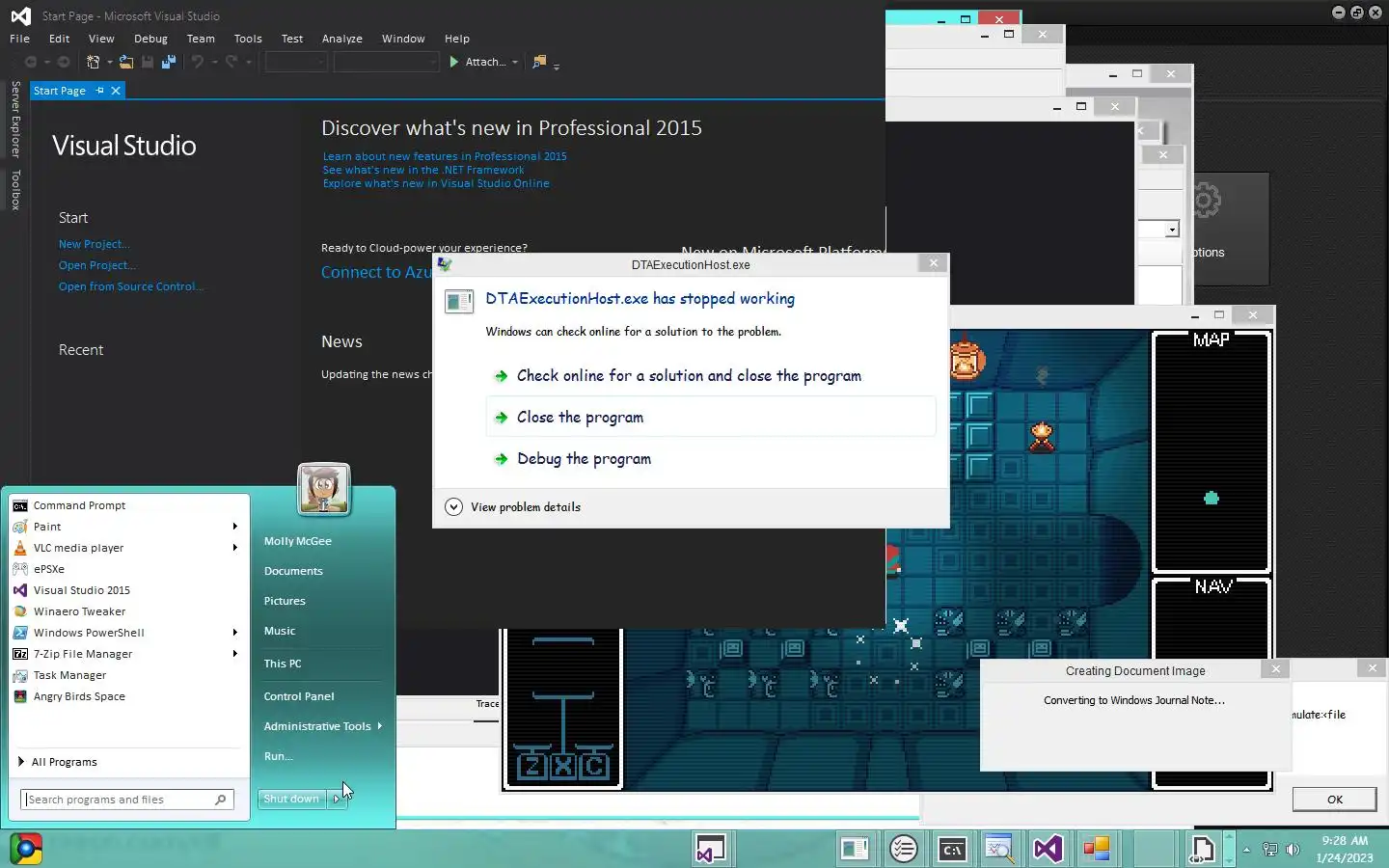The image size is (1389, 868).
Task: Open the Debug menu
Action: pyautogui.click(x=150, y=39)
